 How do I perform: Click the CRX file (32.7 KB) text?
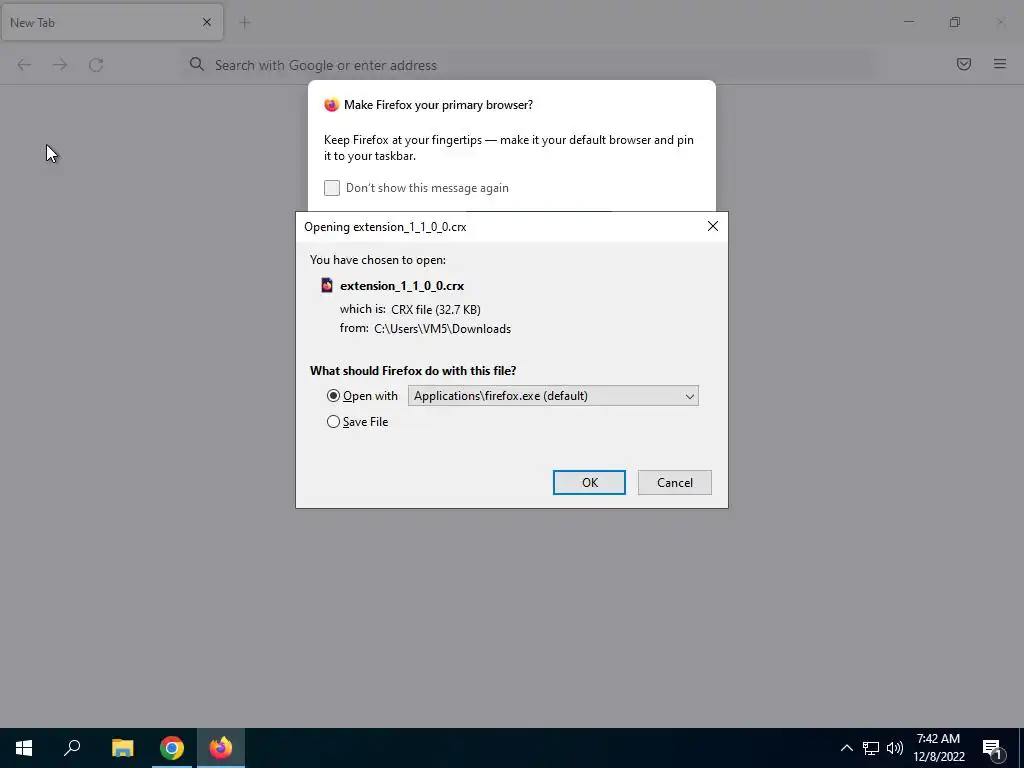[x=436, y=310]
